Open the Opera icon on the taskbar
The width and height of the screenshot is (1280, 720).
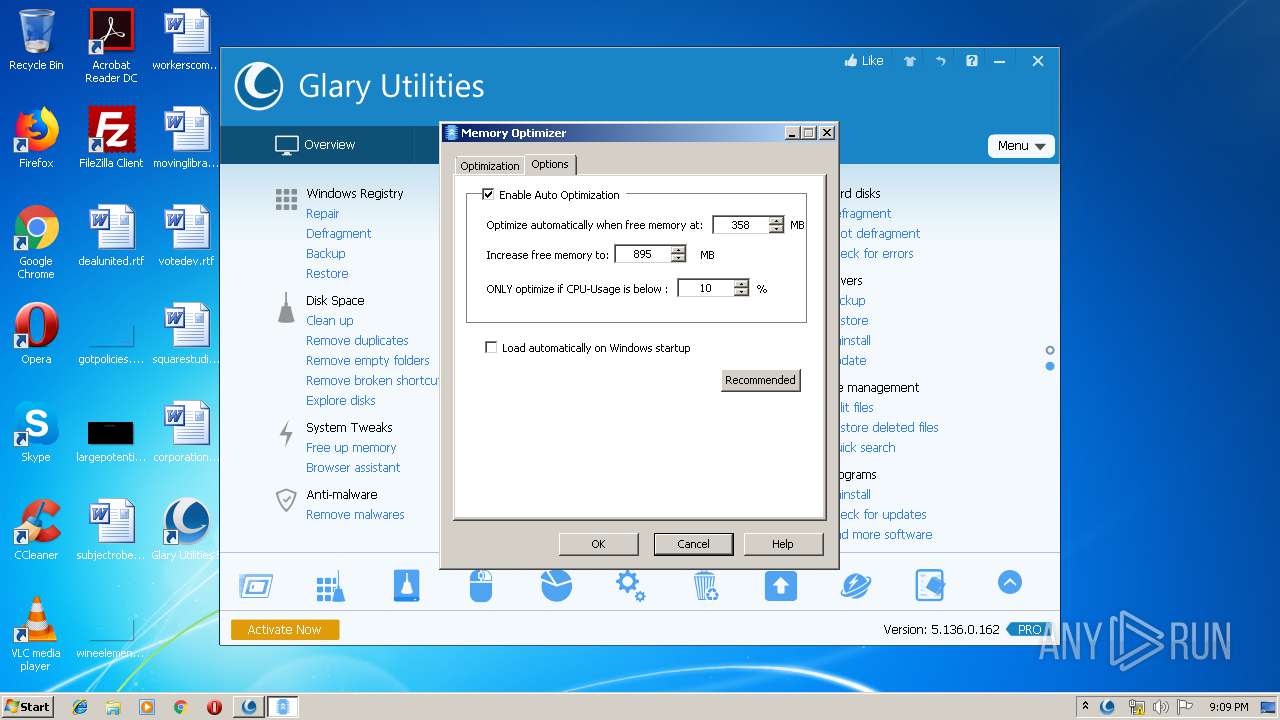point(214,707)
